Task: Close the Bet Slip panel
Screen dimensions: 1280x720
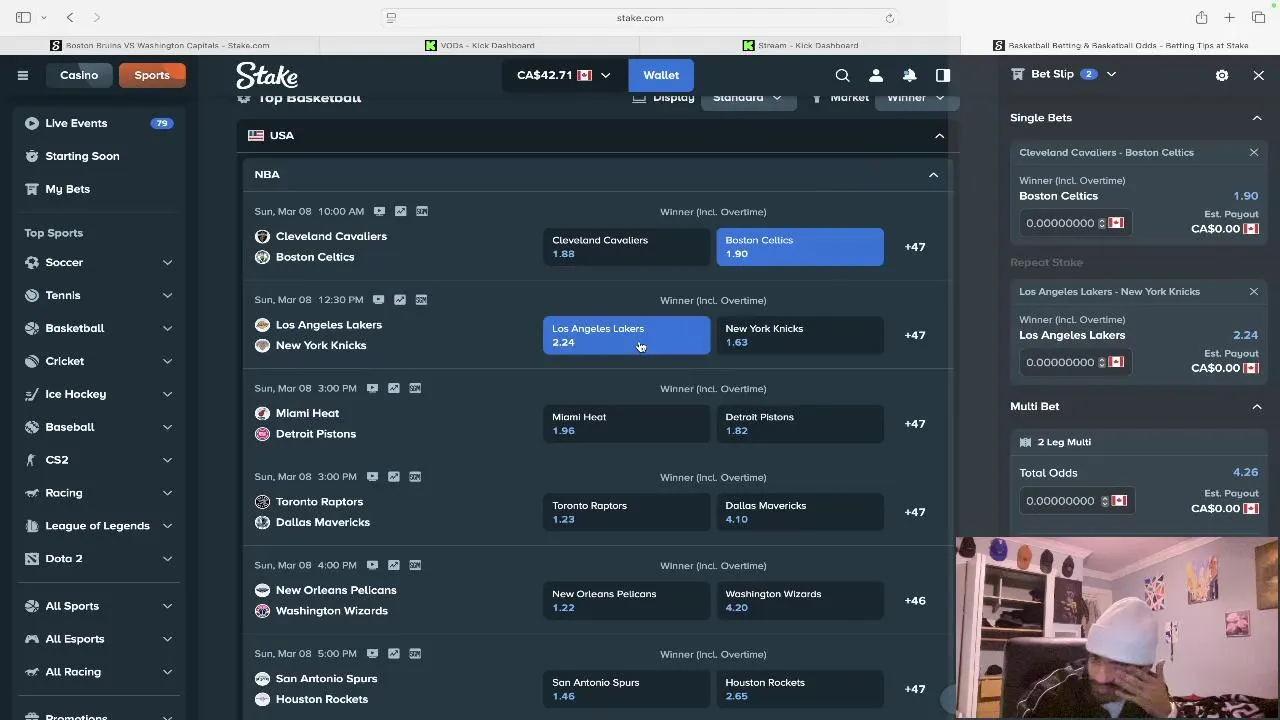Action: click(1258, 75)
